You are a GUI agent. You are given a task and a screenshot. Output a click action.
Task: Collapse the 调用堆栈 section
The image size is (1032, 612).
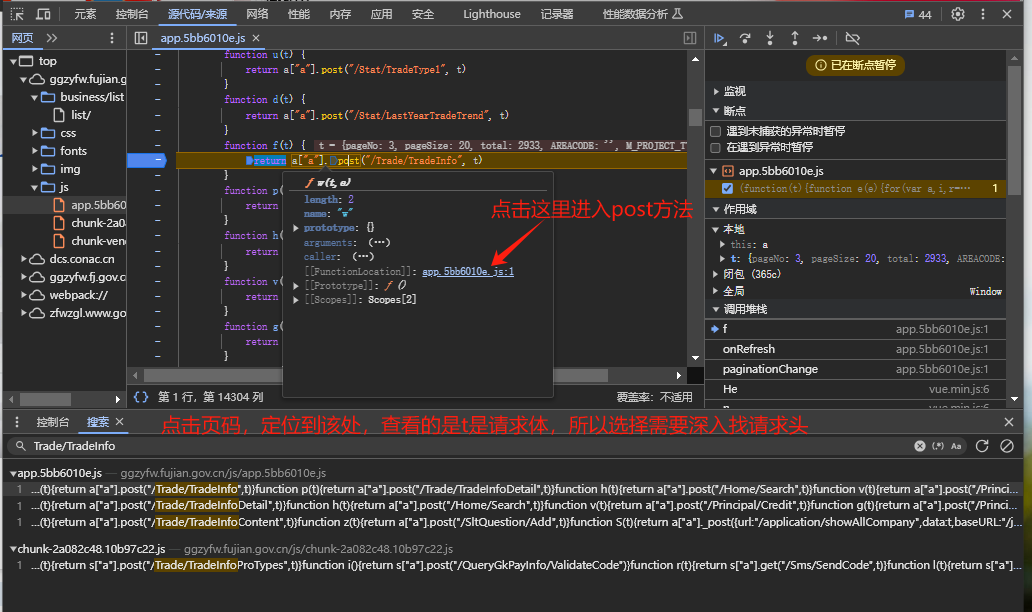point(716,309)
